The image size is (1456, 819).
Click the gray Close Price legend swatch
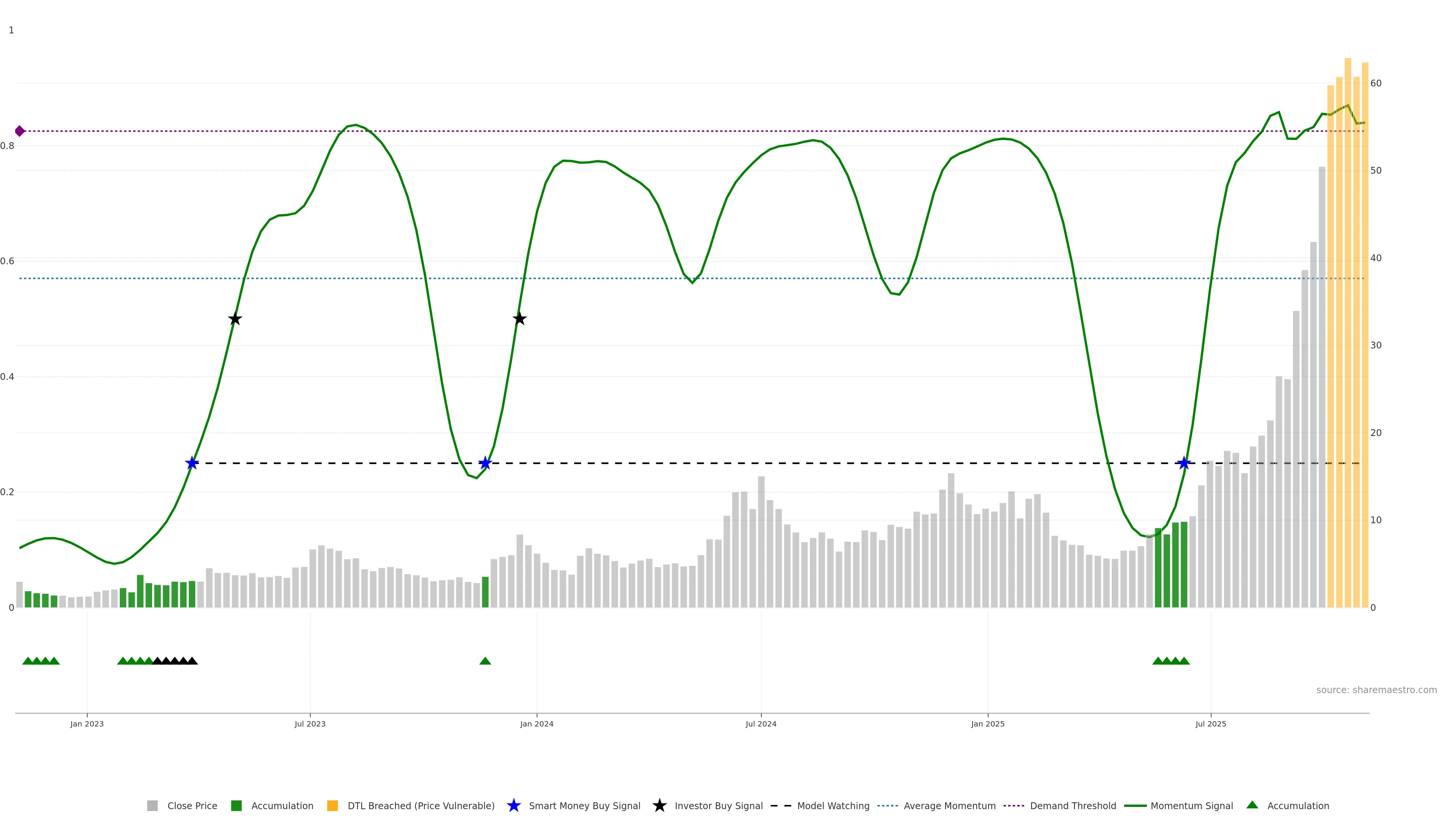[x=152, y=805]
